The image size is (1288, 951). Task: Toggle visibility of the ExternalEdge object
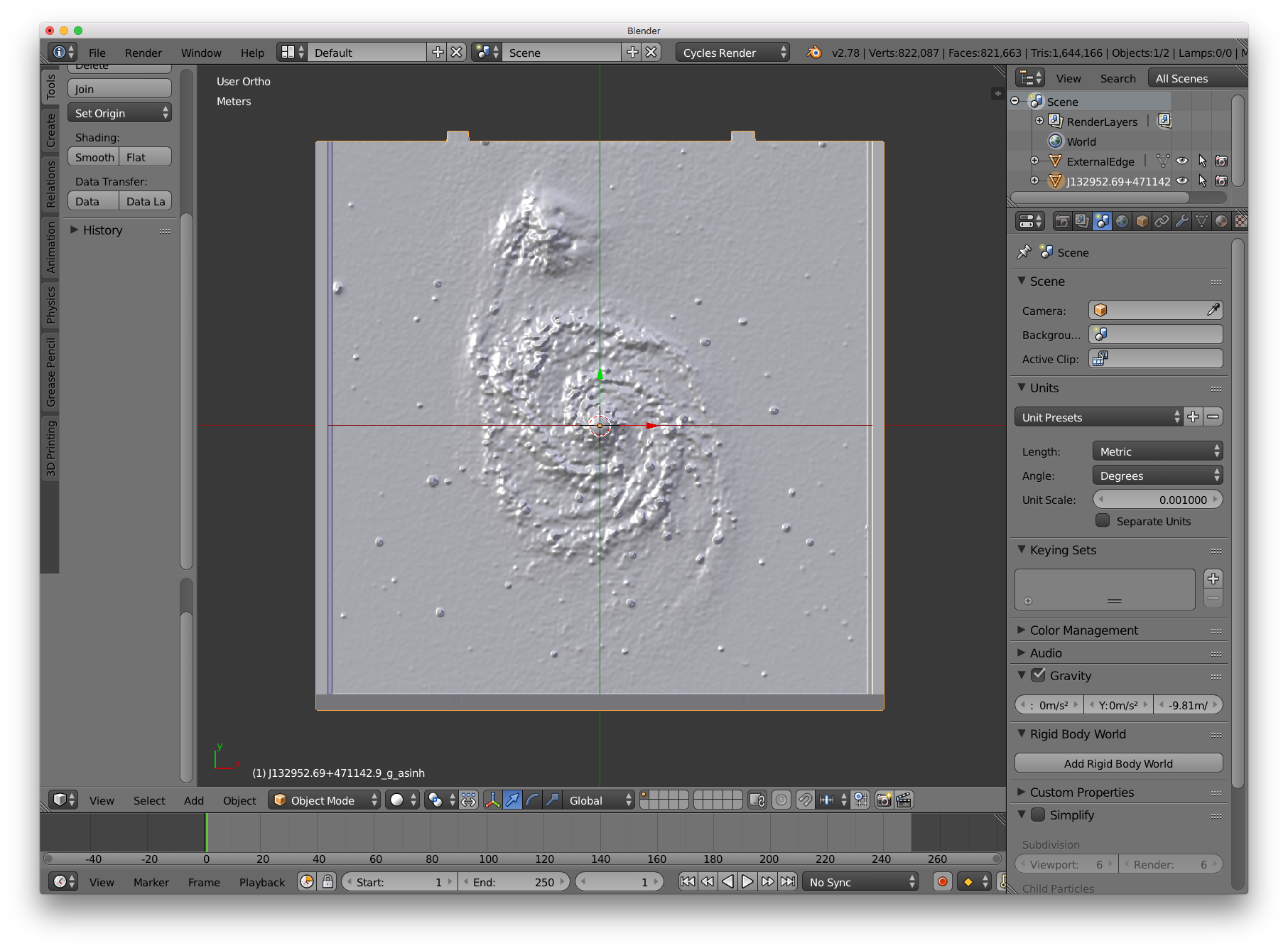click(x=1183, y=161)
